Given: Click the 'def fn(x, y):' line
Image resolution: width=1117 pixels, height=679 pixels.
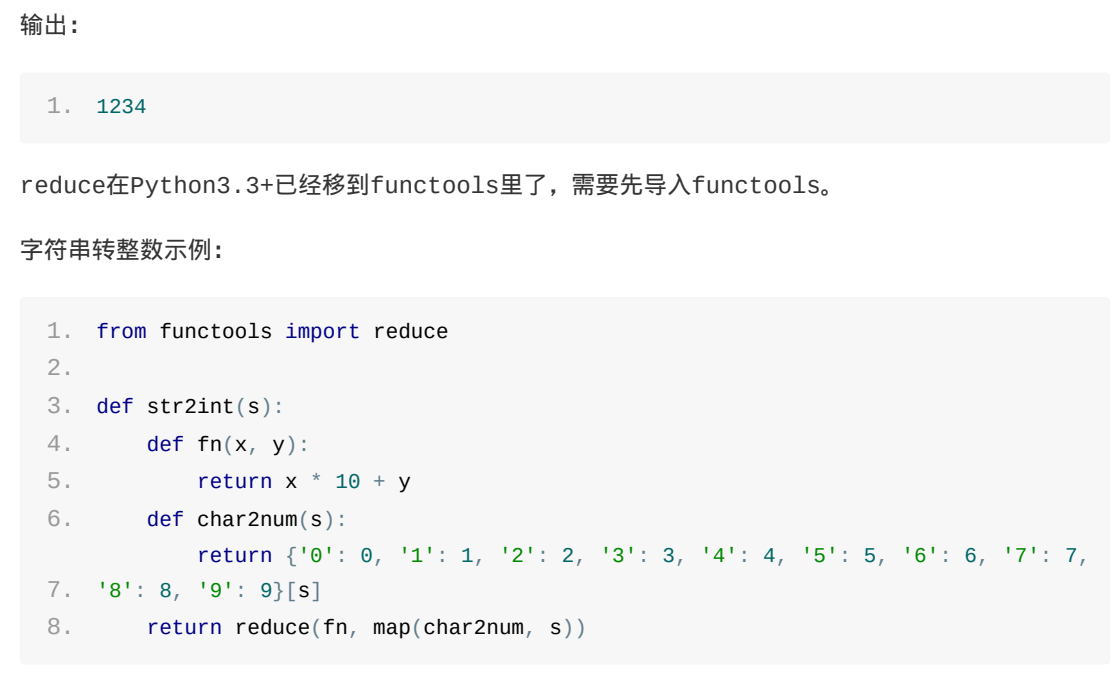Looking at the screenshot, I should 228,445.
